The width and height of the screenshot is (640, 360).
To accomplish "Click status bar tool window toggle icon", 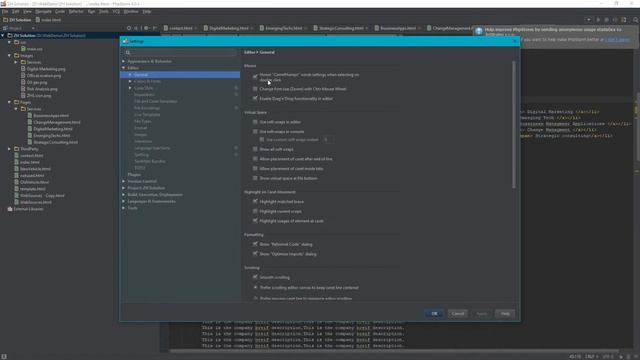I will point(4,357).
